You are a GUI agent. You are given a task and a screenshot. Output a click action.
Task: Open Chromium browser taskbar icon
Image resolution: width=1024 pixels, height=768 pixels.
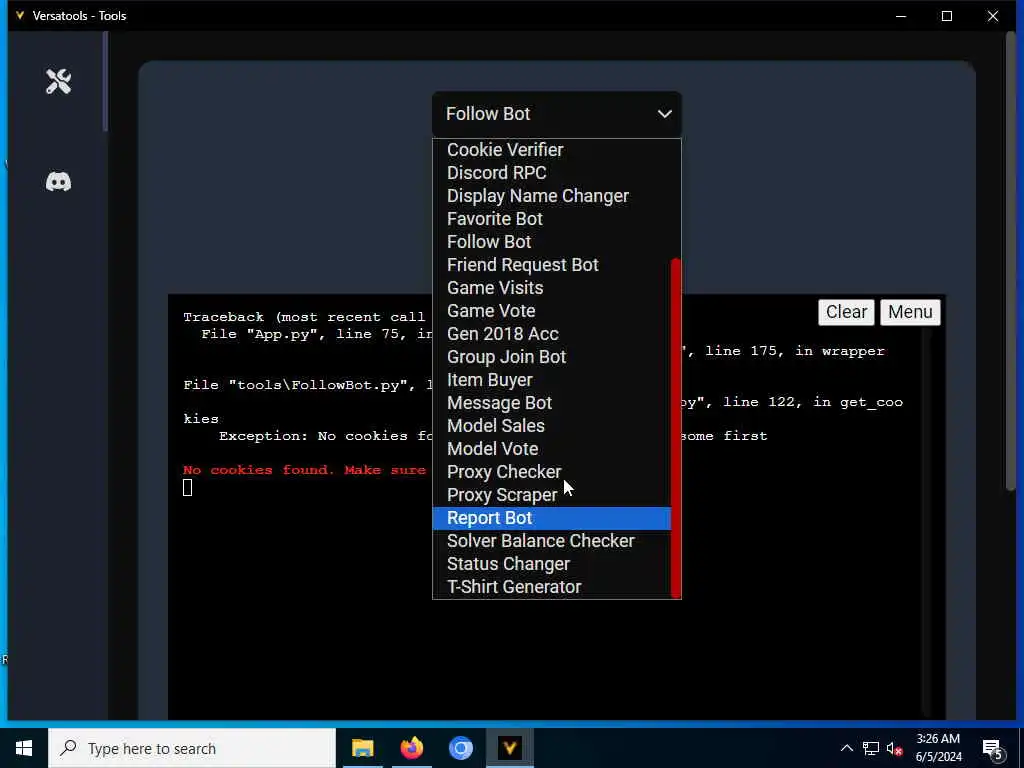460,748
